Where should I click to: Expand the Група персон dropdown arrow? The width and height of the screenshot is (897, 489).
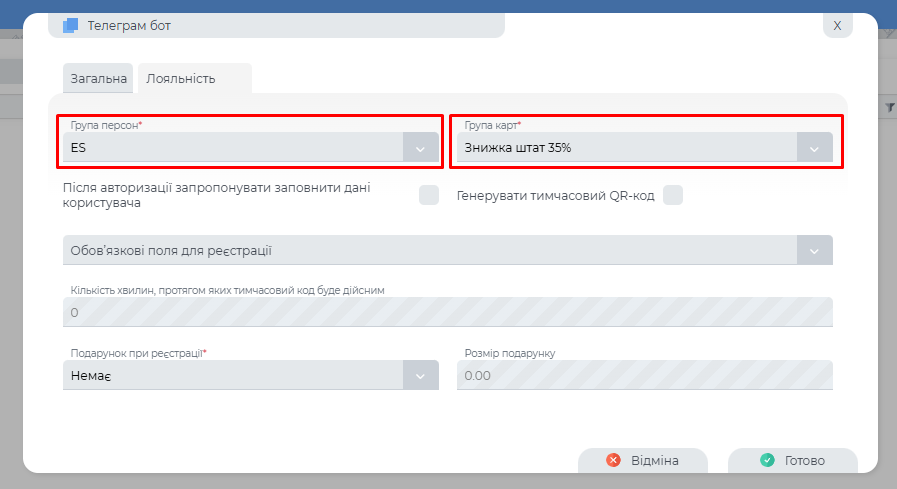click(420, 148)
